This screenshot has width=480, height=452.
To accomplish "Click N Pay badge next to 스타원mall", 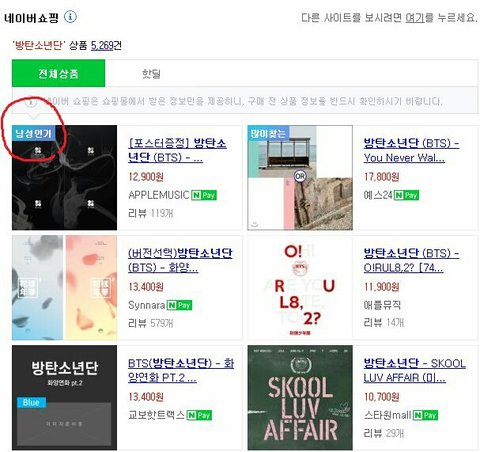I will pos(425,415).
